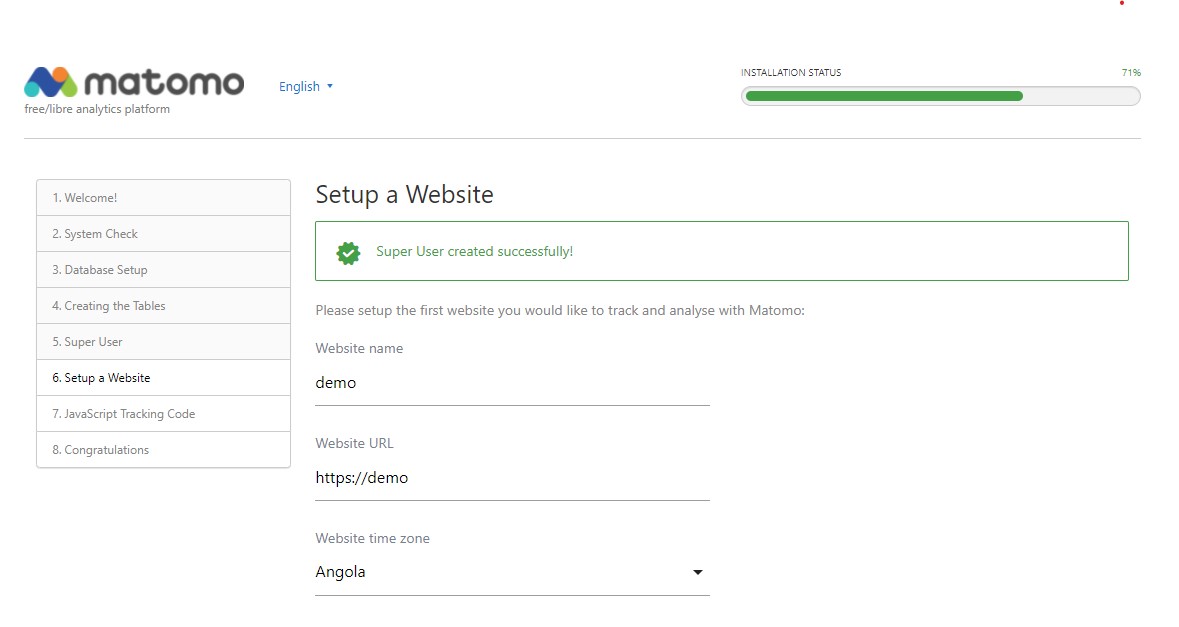Open the JavaScript Tracking Code step
The height and width of the screenshot is (627, 1179).
pos(163,414)
